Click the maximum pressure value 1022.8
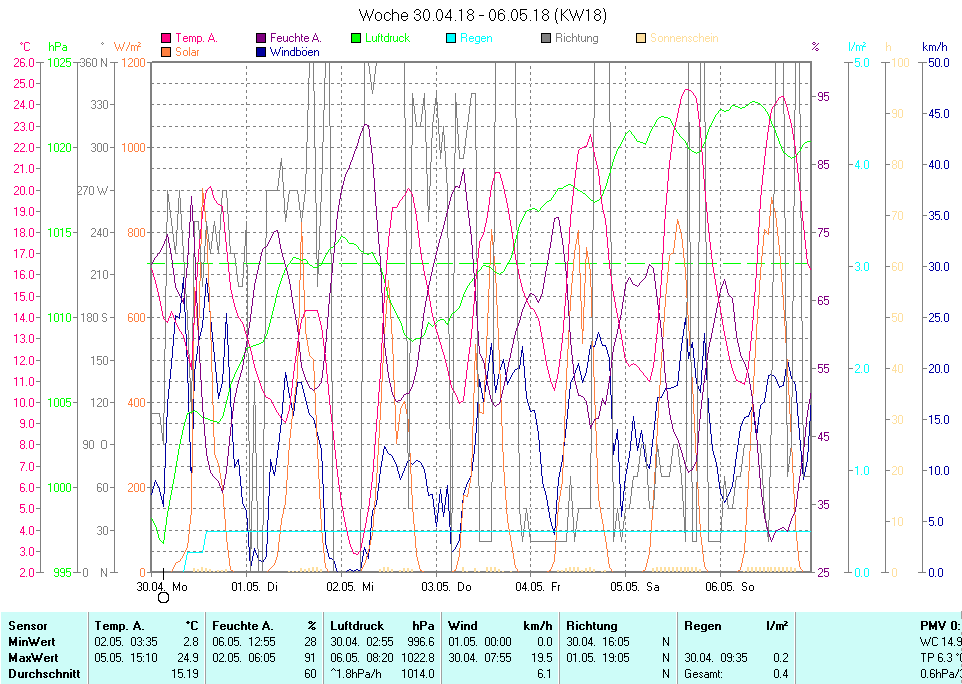962x684 pixels. (x=418, y=658)
